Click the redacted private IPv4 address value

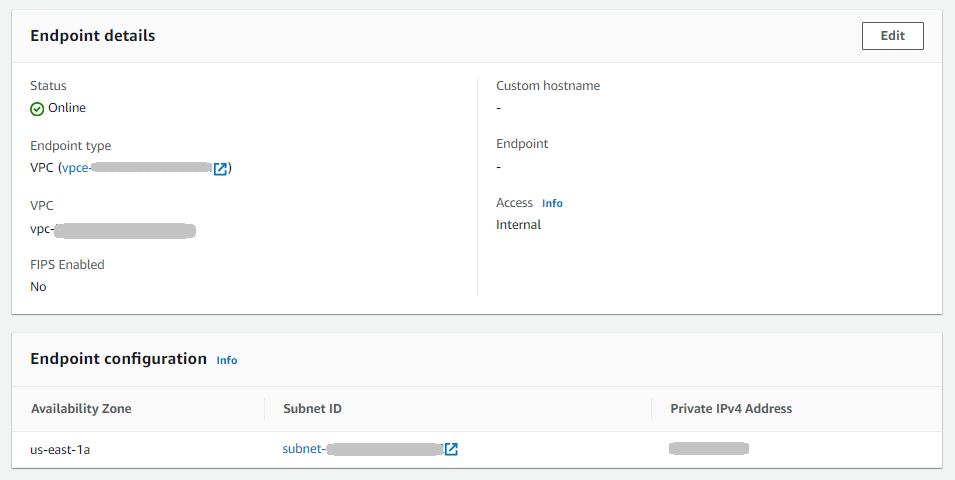pos(708,448)
